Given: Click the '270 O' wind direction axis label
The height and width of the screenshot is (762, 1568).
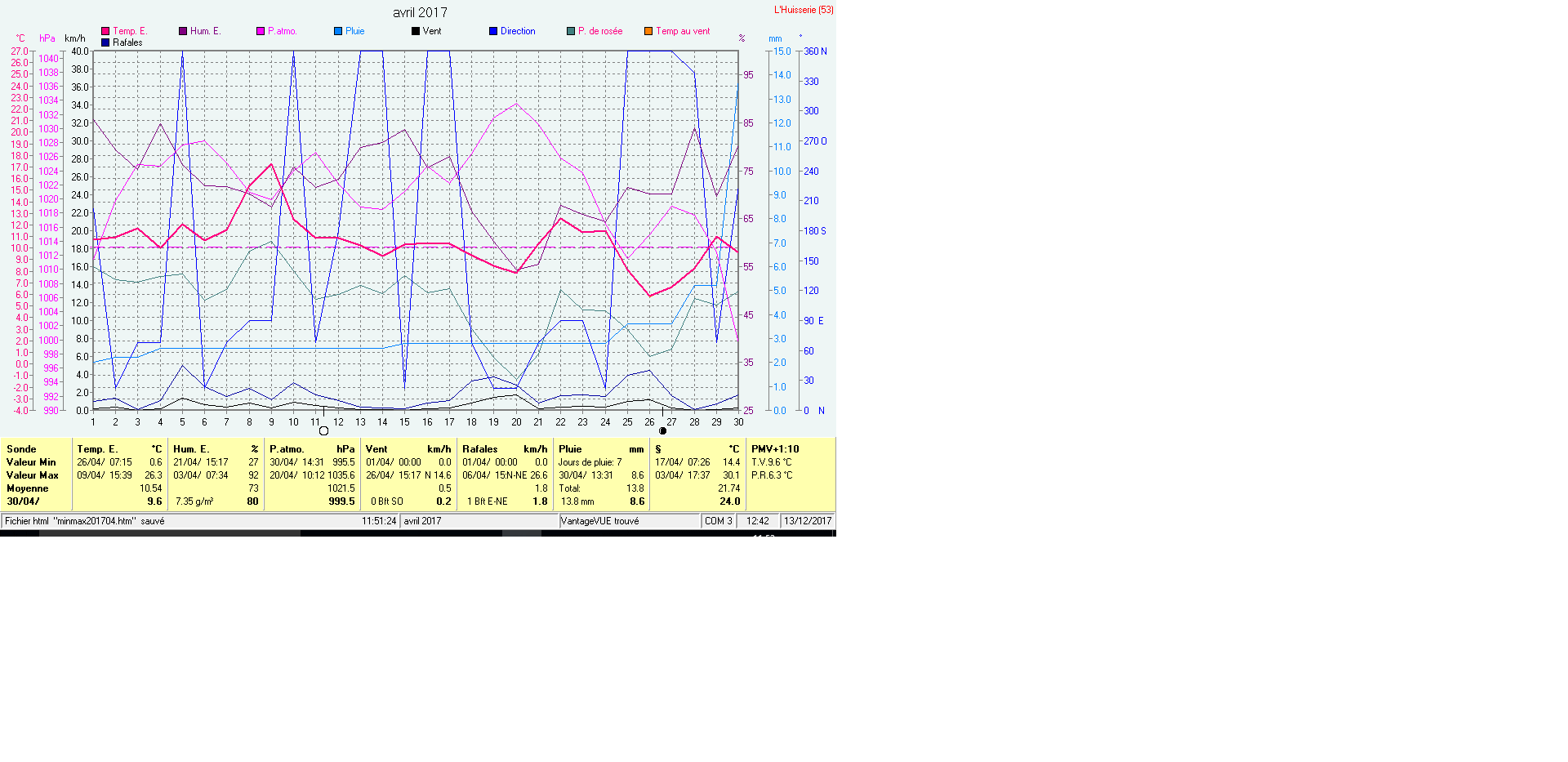Looking at the screenshot, I should [815, 141].
